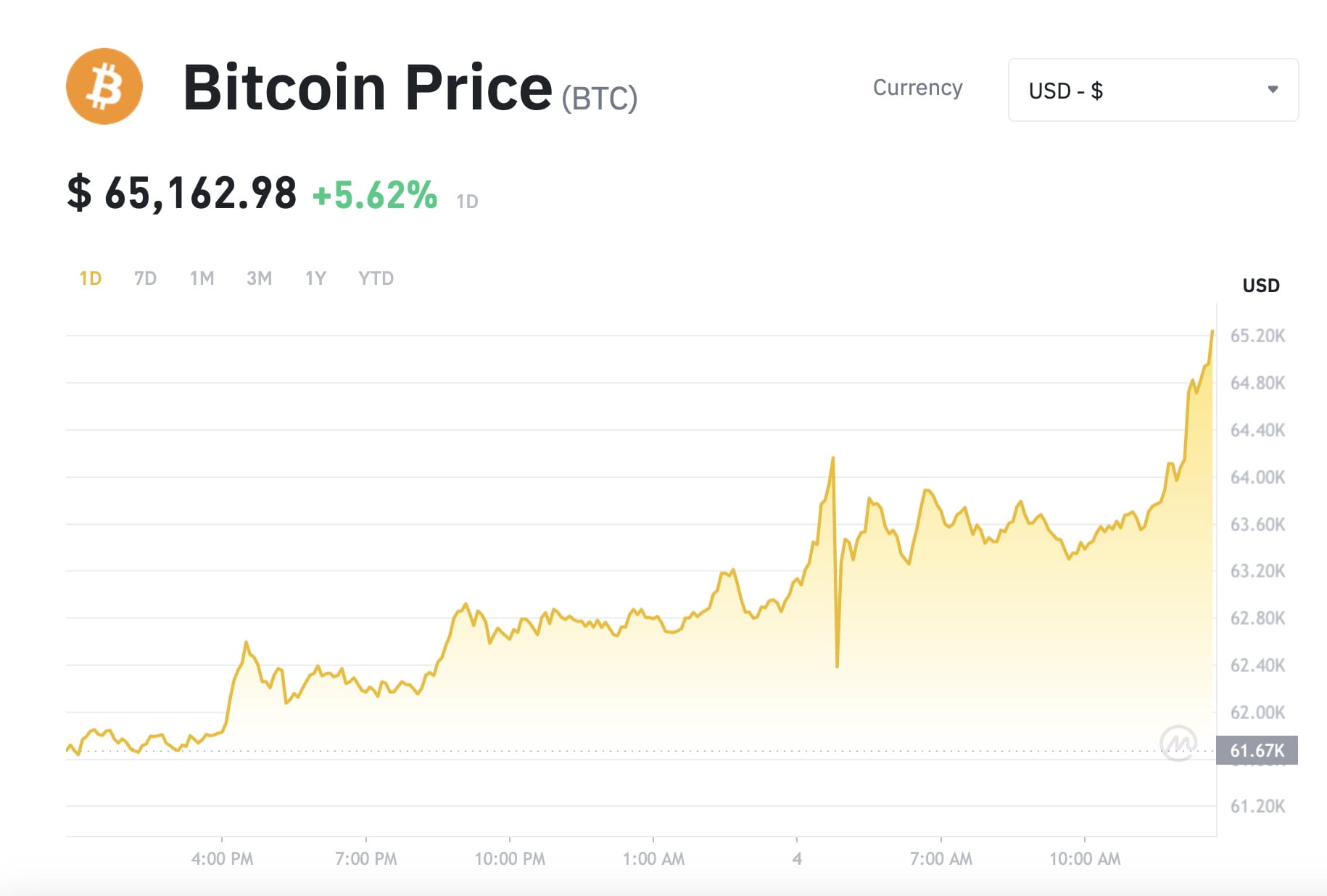Open the currency selection dropdown
The height and width of the screenshot is (896, 1327).
(x=1152, y=89)
